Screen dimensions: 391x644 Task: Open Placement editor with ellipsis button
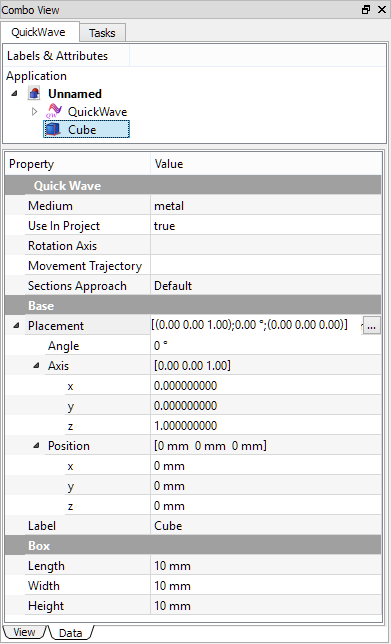click(372, 327)
